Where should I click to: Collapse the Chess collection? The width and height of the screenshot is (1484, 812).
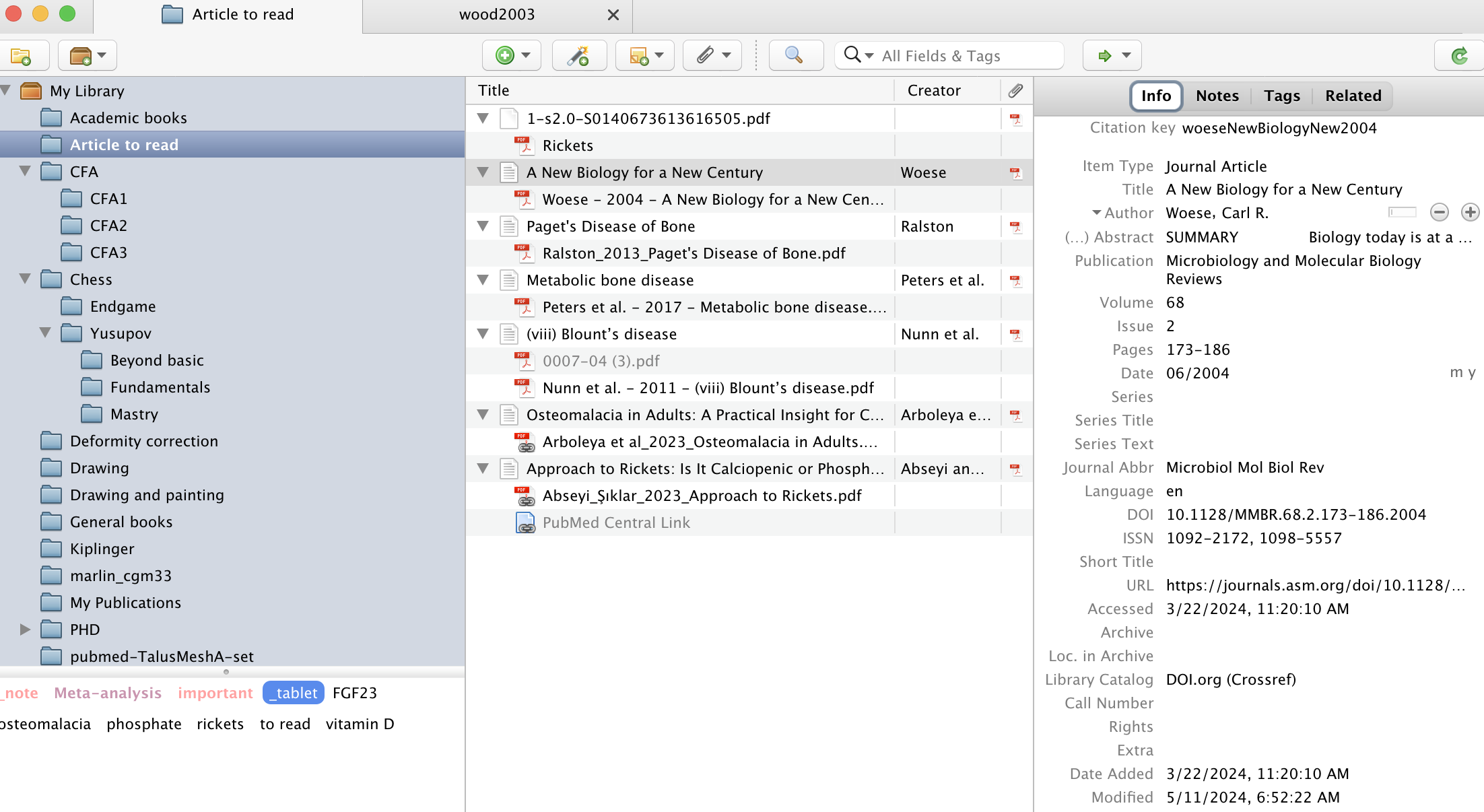point(25,279)
